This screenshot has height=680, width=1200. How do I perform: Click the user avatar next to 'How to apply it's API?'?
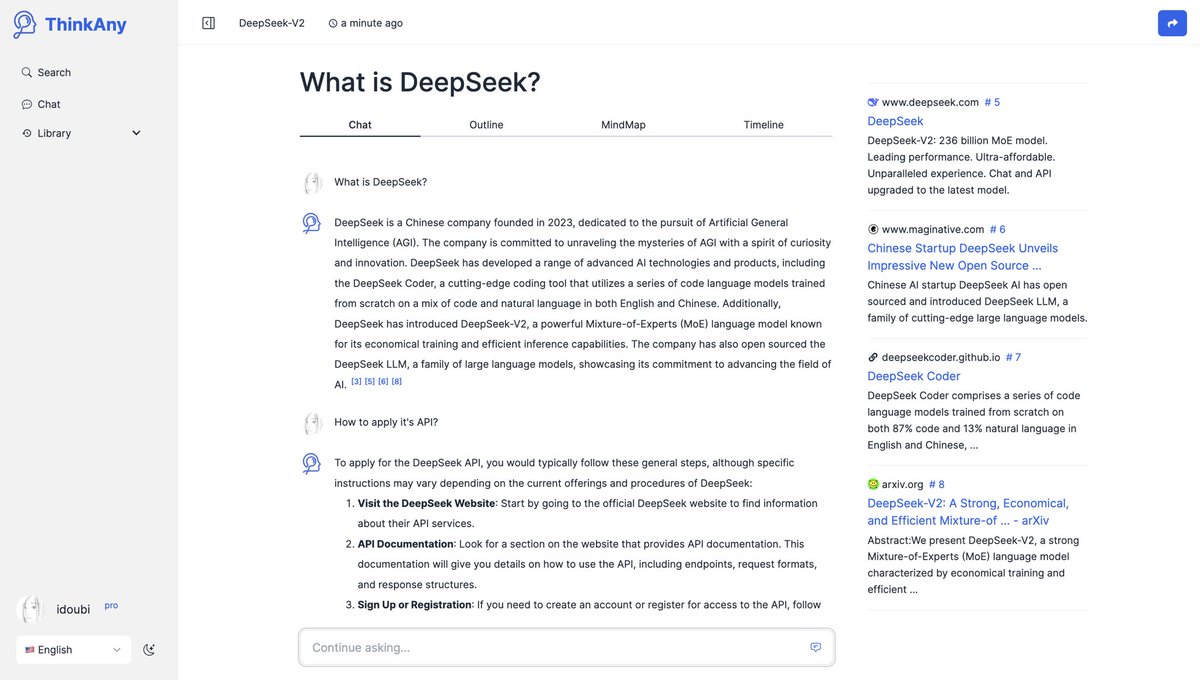click(x=312, y=423)
